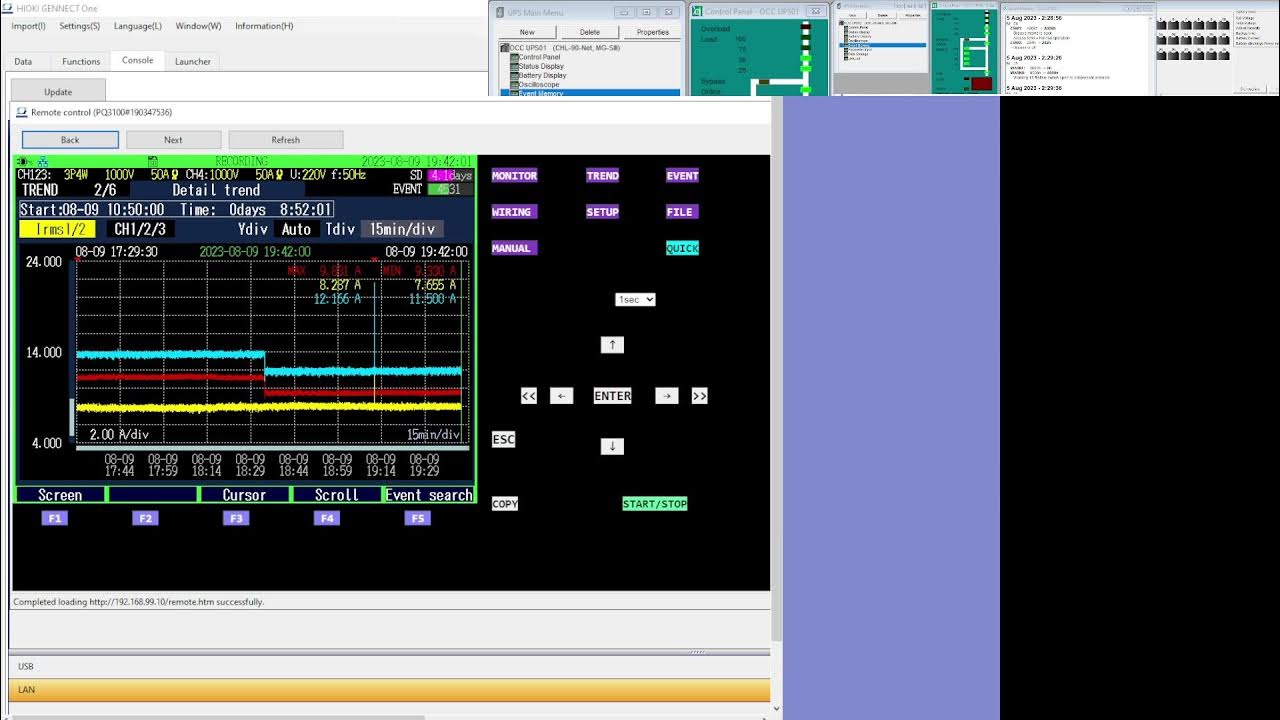Click the Cursor softkey on instrument display
This screenshot has height=720, width=1280.
244,495
